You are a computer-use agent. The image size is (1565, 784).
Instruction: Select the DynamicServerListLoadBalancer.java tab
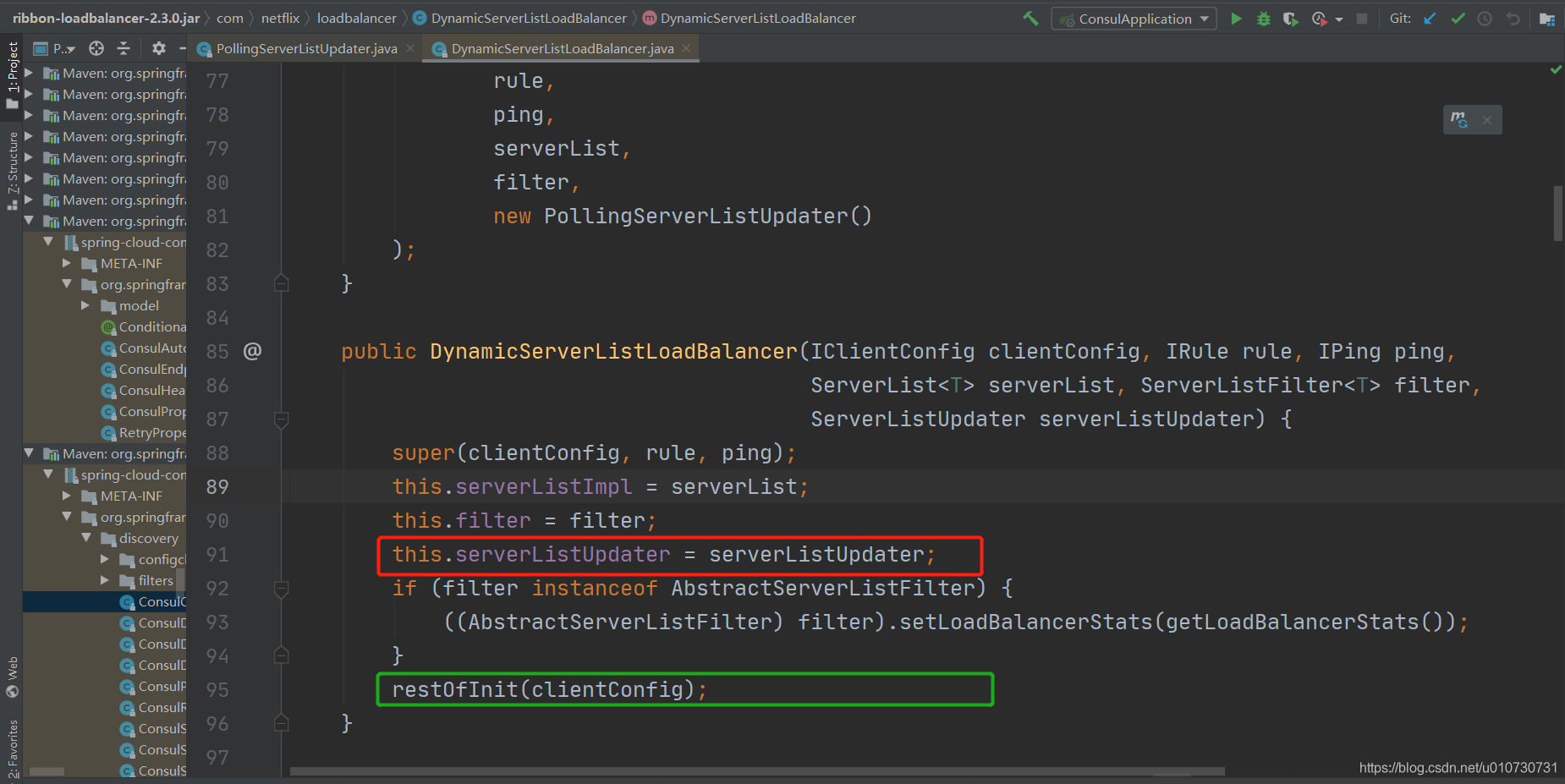(x=563, y=49)
